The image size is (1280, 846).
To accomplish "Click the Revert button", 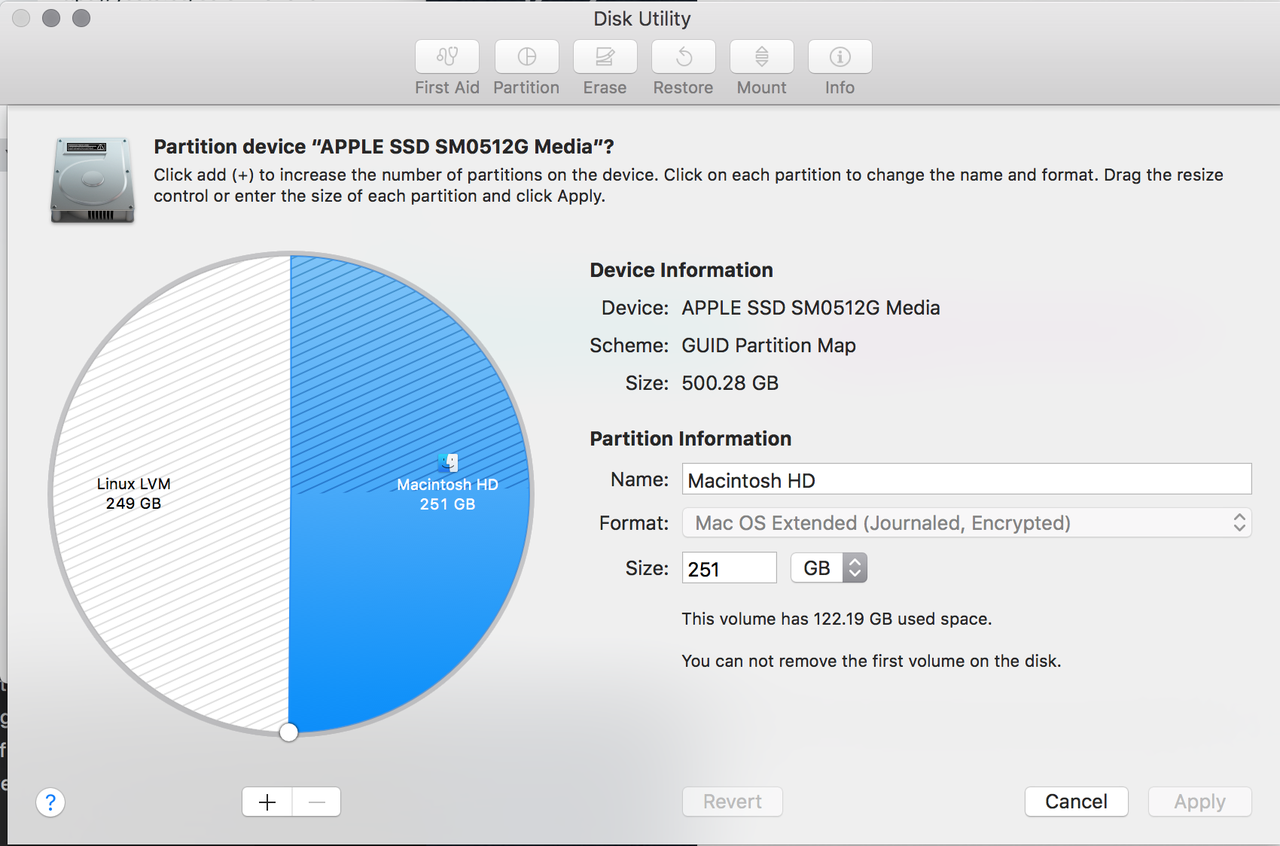I will tap(732, 802).
